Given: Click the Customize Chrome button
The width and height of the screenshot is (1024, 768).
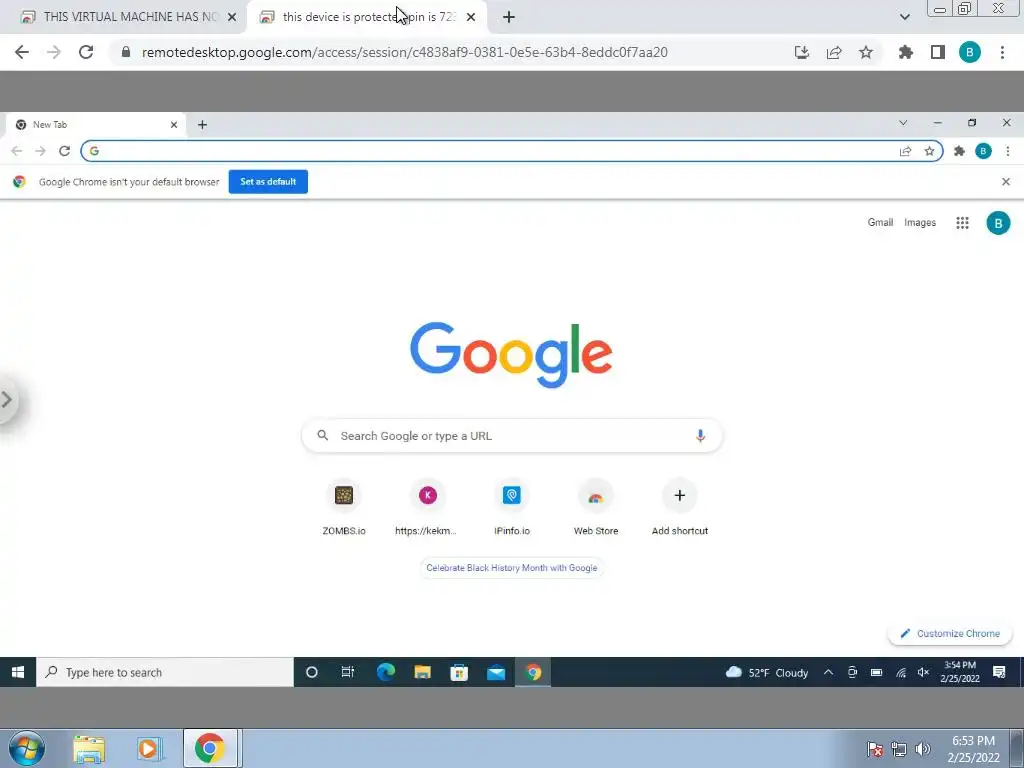Looking at the screenshot, I should click(950, 633).
